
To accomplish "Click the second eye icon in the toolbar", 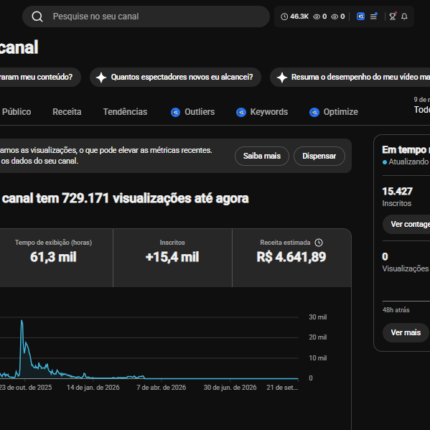I will tap(335, 16).
